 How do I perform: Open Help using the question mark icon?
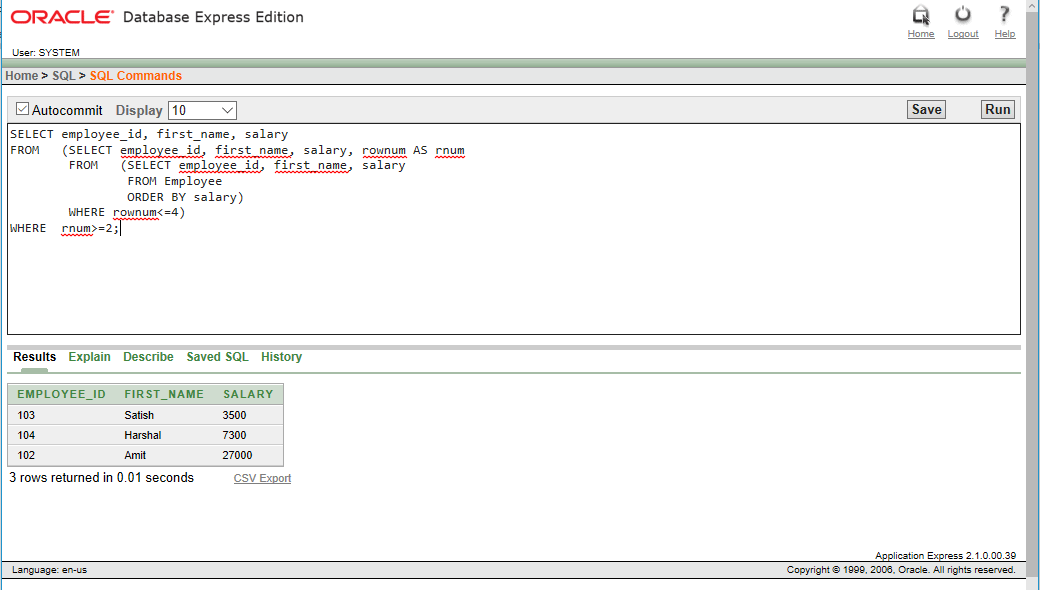1004,16
